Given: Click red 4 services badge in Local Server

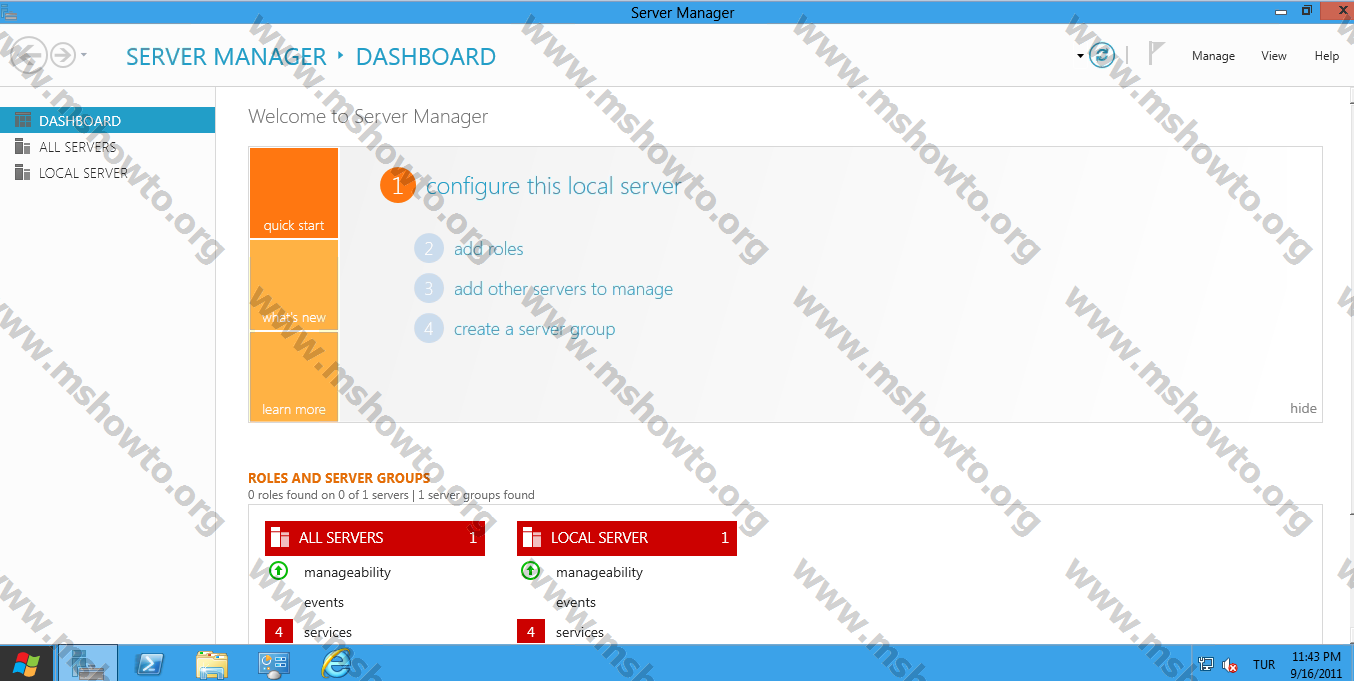Looking at the screenshot, I should 531,632.
